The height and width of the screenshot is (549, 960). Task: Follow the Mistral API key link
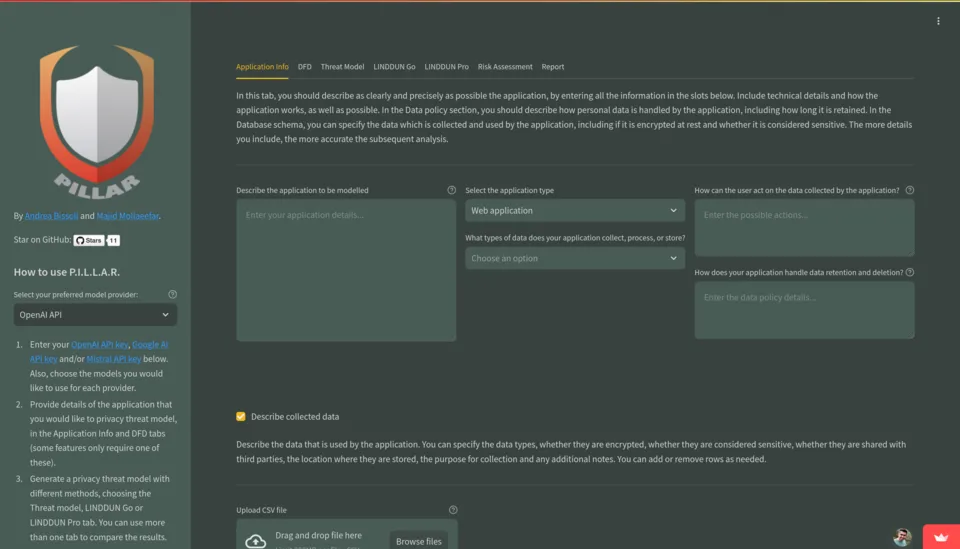pos(113,359)
